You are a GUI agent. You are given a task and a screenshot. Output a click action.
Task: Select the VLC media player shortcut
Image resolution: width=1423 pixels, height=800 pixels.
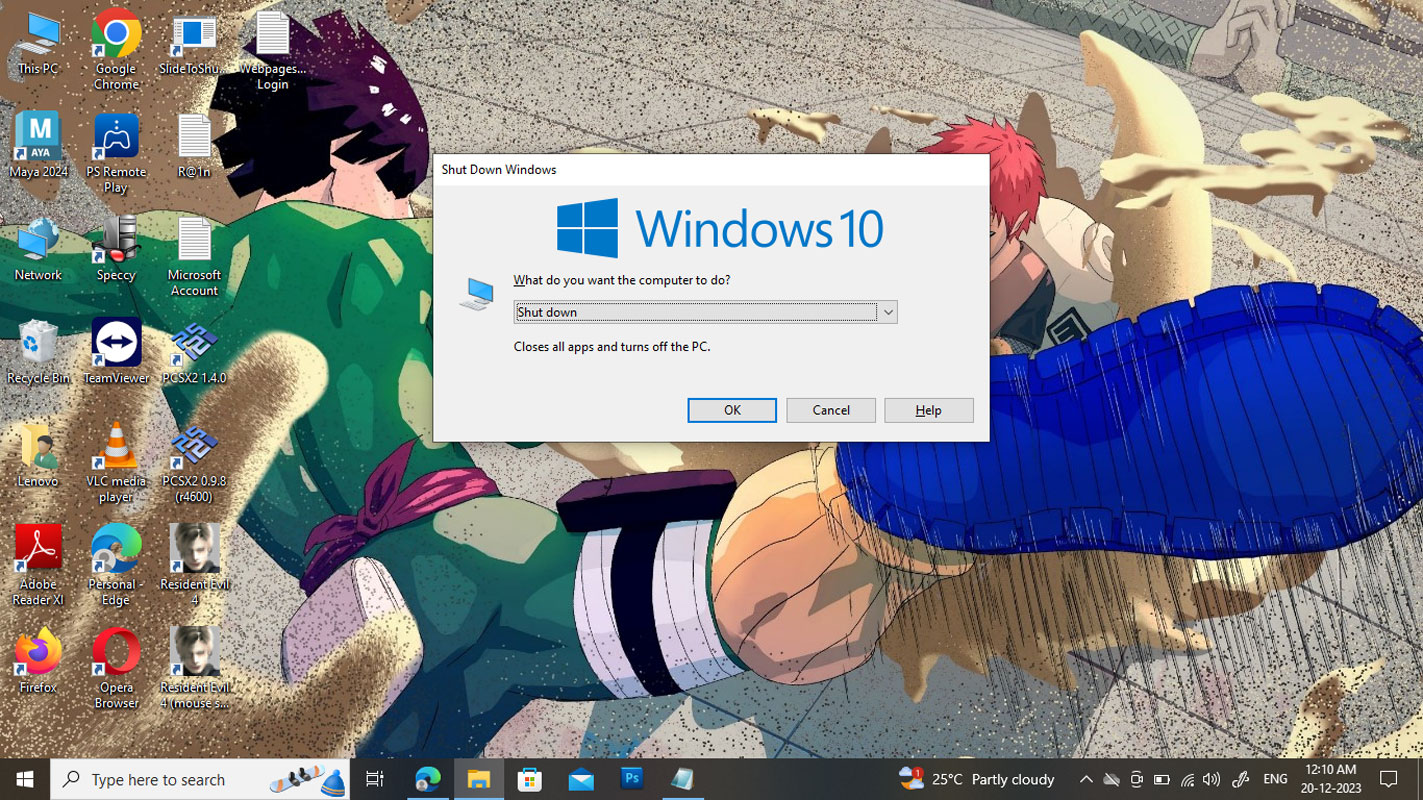click(116, 461)
